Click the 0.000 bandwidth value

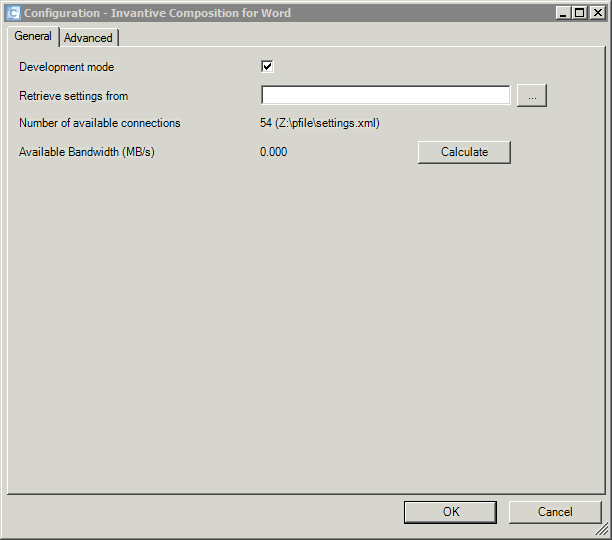pos(274,152)
